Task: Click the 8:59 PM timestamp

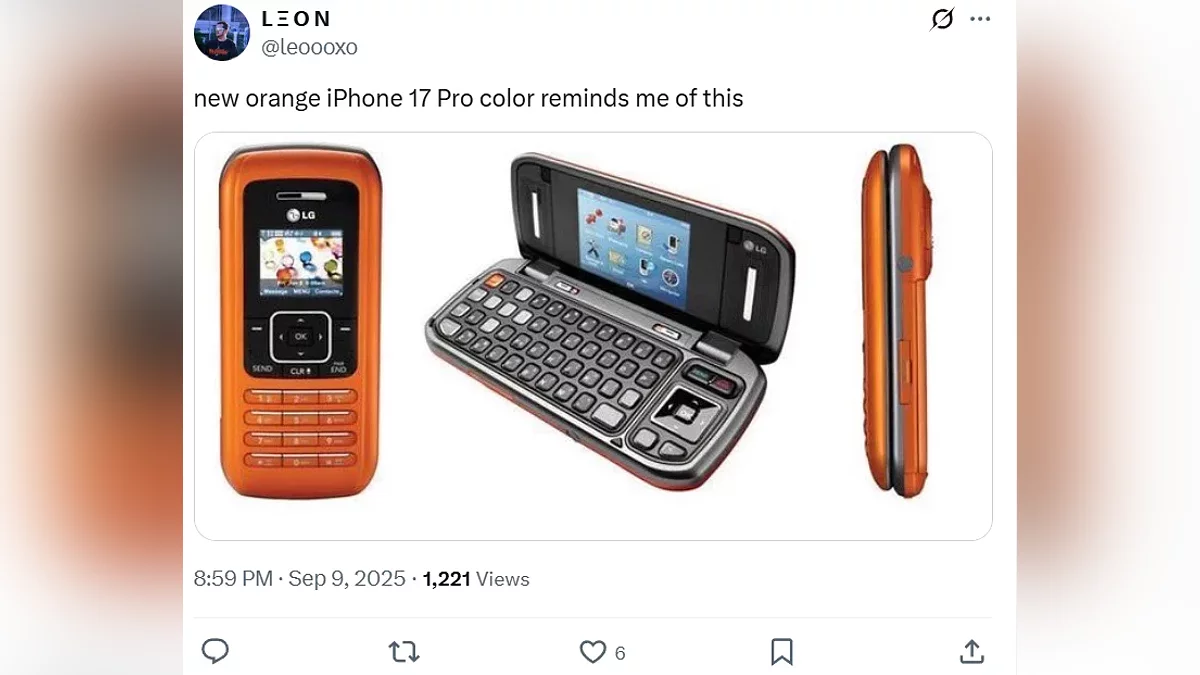Action: point(233,579)
